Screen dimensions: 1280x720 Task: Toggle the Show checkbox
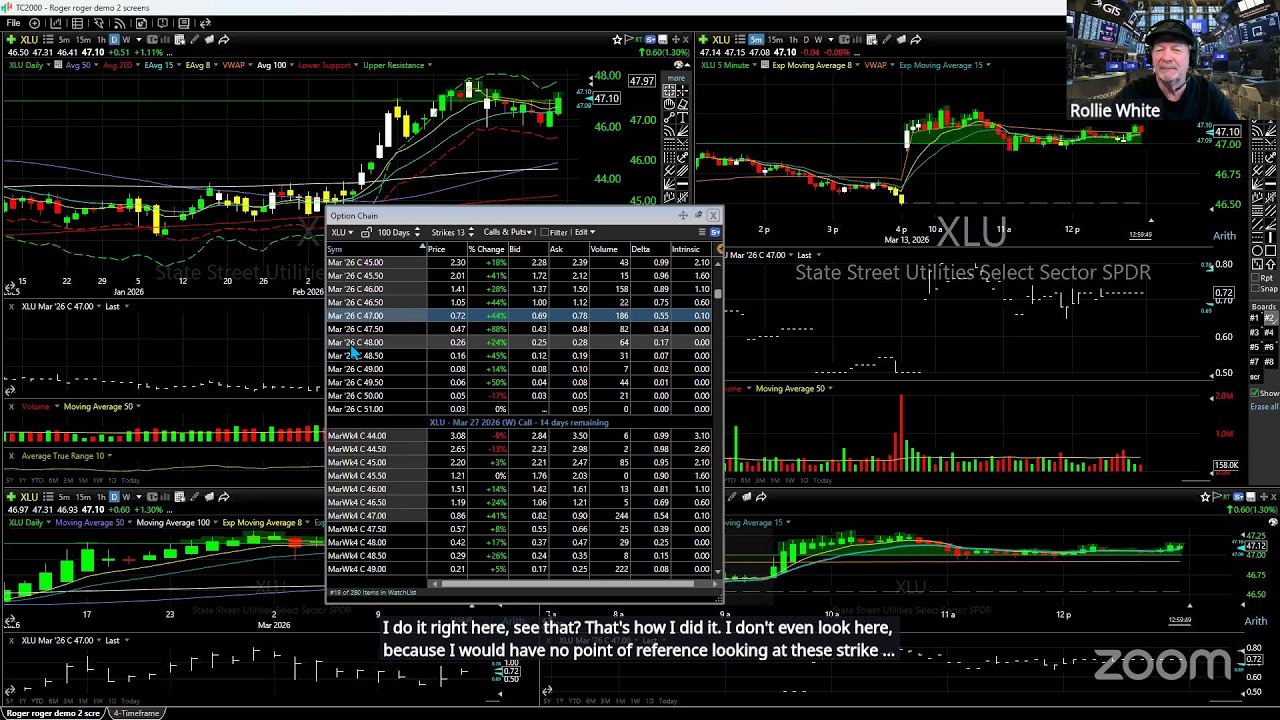click(x=1256, y=393)
